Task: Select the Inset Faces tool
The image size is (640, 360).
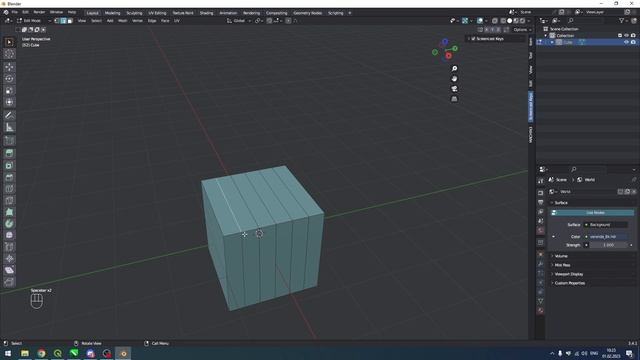Action: [x=9, y=165]
